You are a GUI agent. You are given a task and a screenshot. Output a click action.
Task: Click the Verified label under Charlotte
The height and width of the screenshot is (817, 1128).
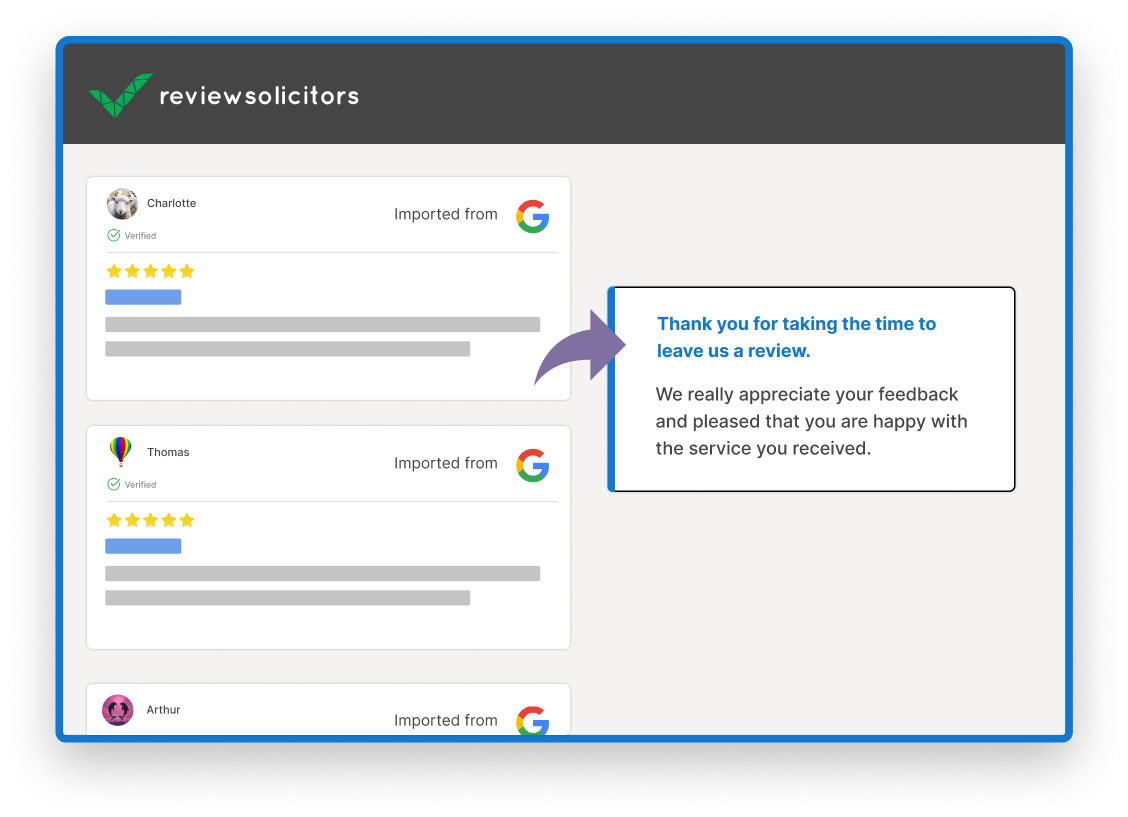click(140, 236)
